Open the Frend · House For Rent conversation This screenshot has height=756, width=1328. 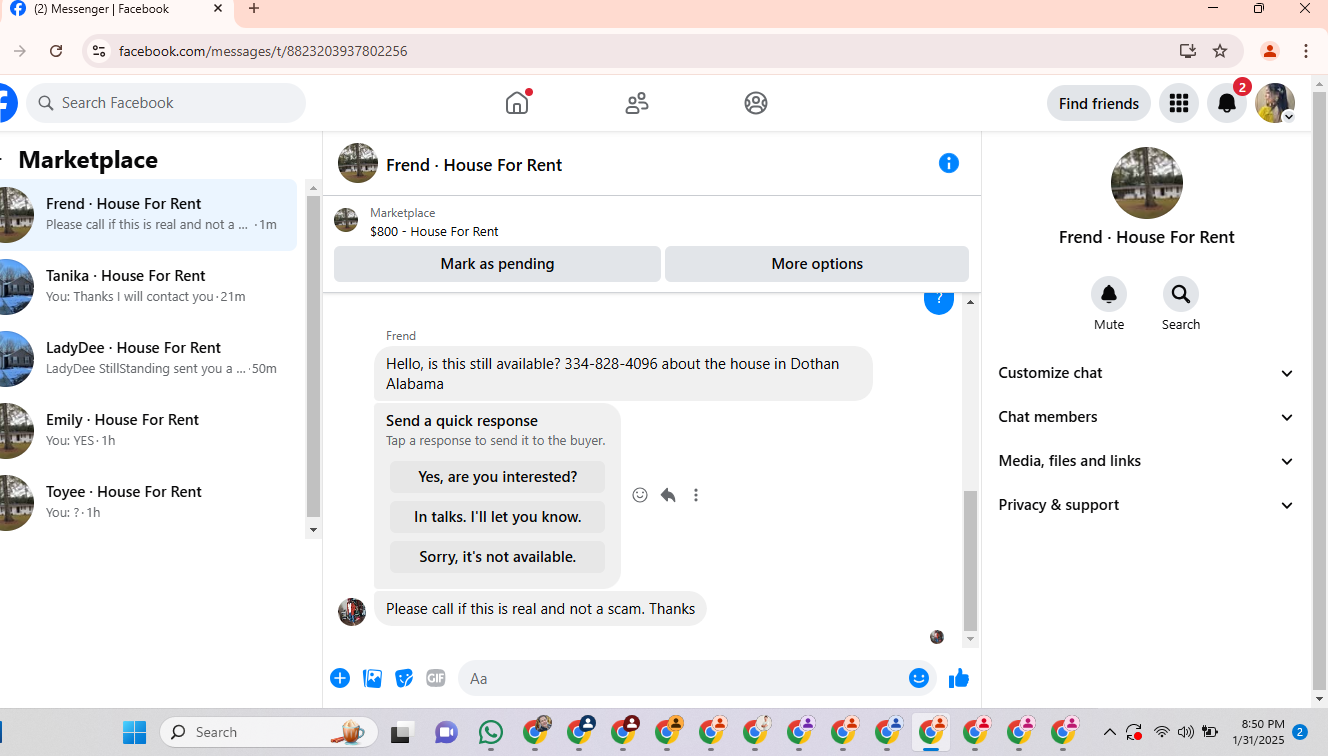click(149, 214)
